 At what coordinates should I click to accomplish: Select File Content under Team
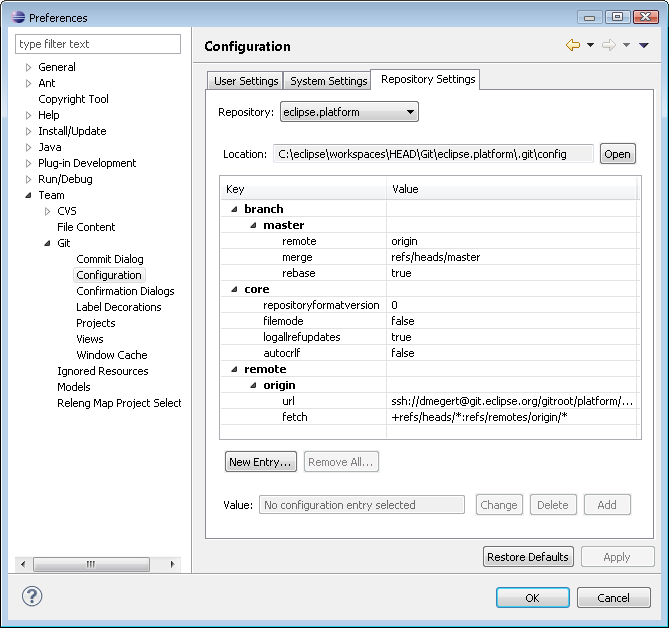[86, 227]
